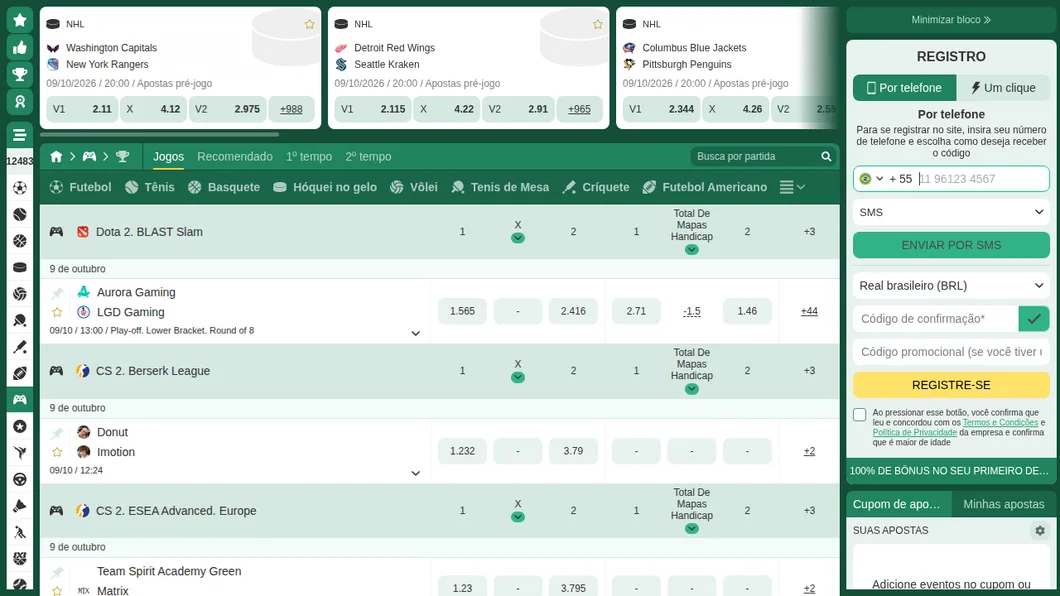The width and height of the screenshot is (1060, 596).
Task: Open the SMS delivery method dropdown
Action: coord(951,212)
